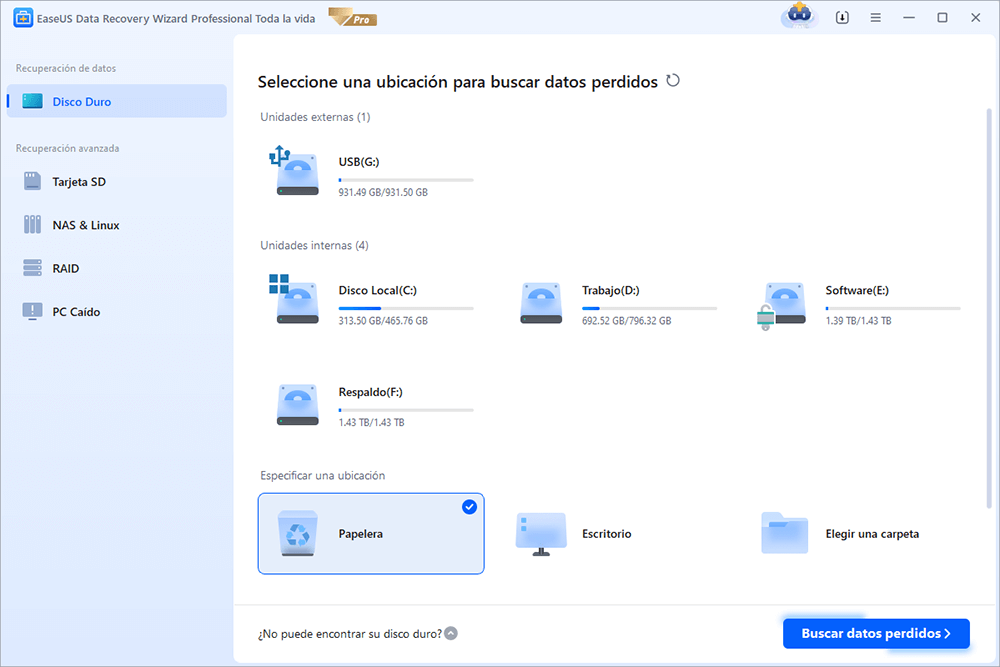Click the Trabajo(D:) label
Image resolution: width=1000 pixels, height=667 pixels.
[611, 290]
